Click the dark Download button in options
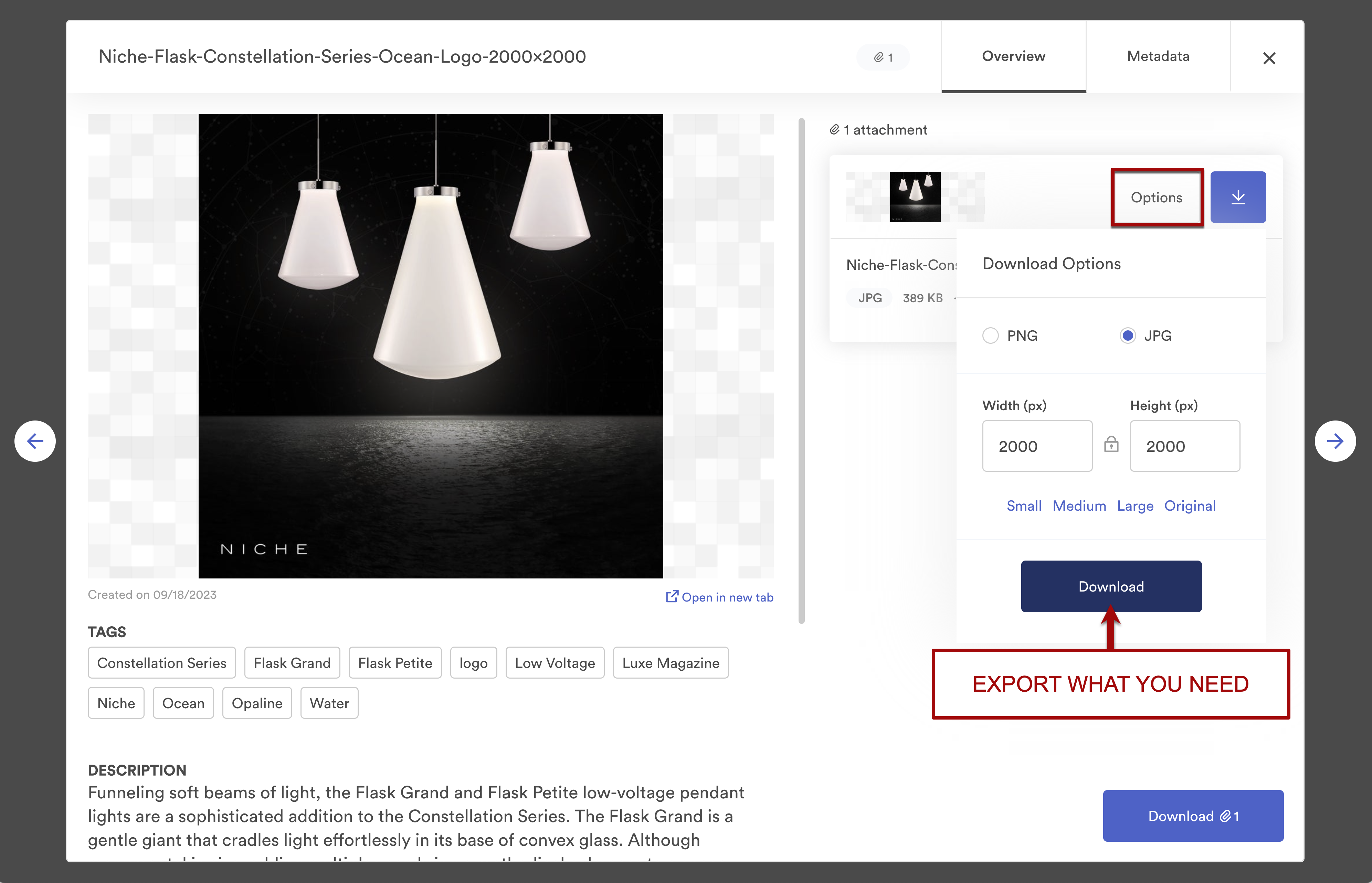 click(x=1111, y=586)
